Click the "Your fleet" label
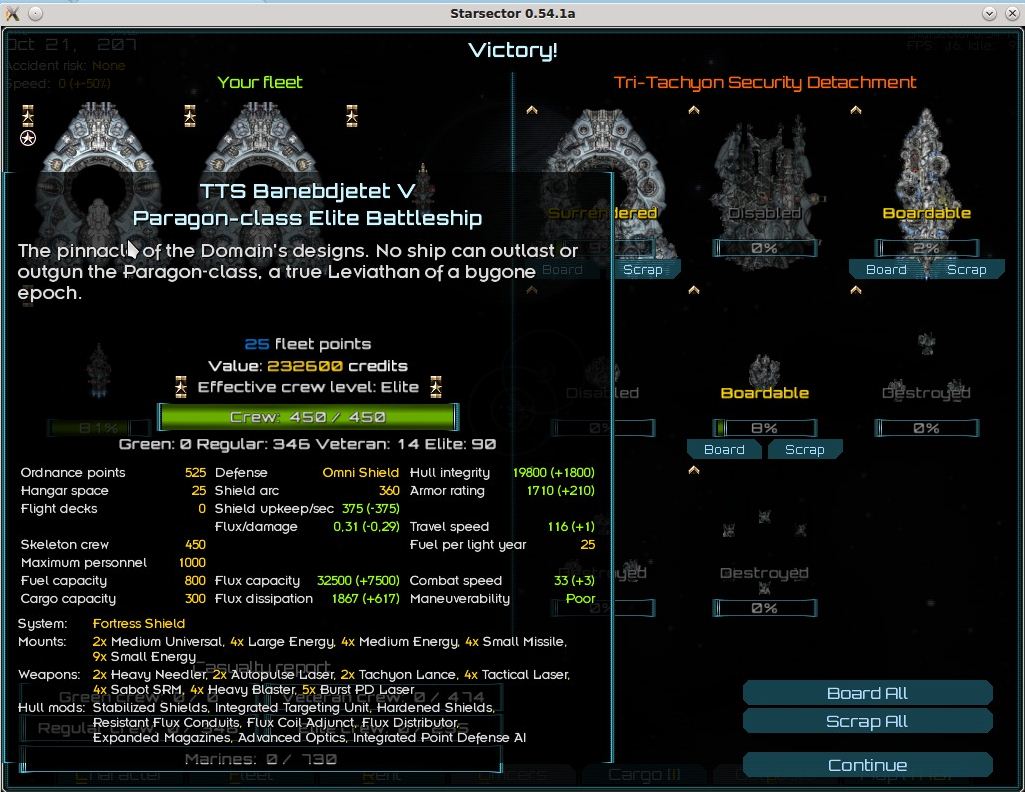Viewport: 1025px width, 792px height. [260, 82]
